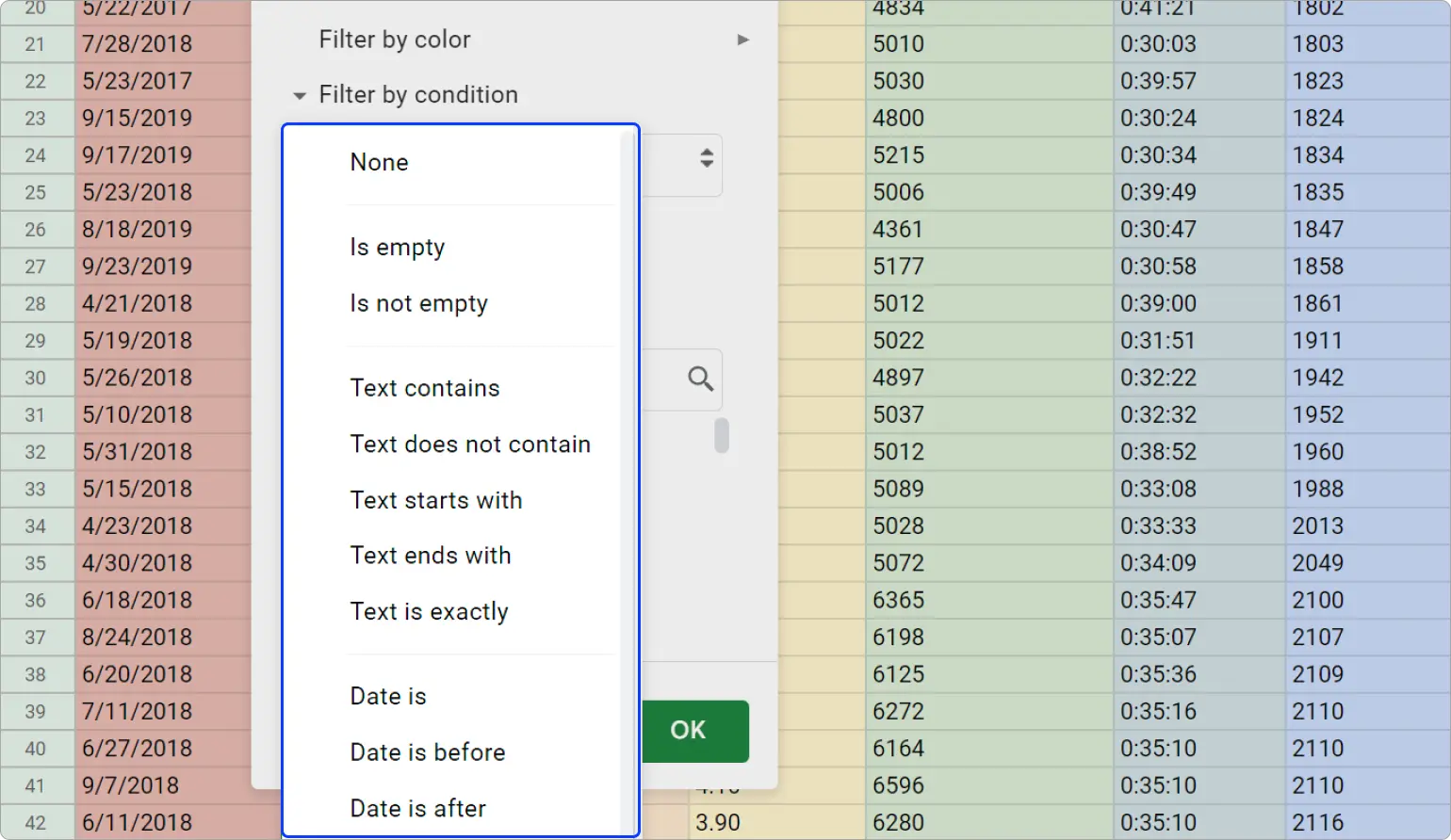Pick the Text starts with condition

pos(435,500)
